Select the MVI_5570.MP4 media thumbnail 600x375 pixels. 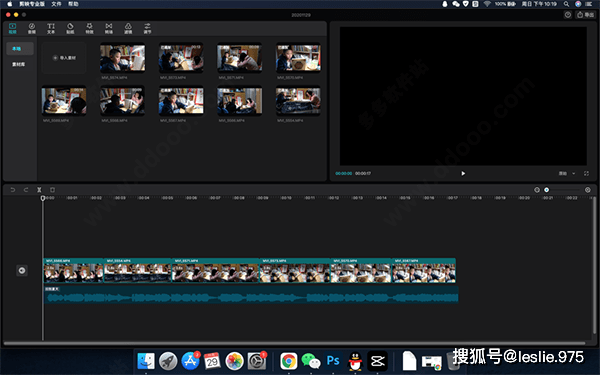click(x=298, y=58)
